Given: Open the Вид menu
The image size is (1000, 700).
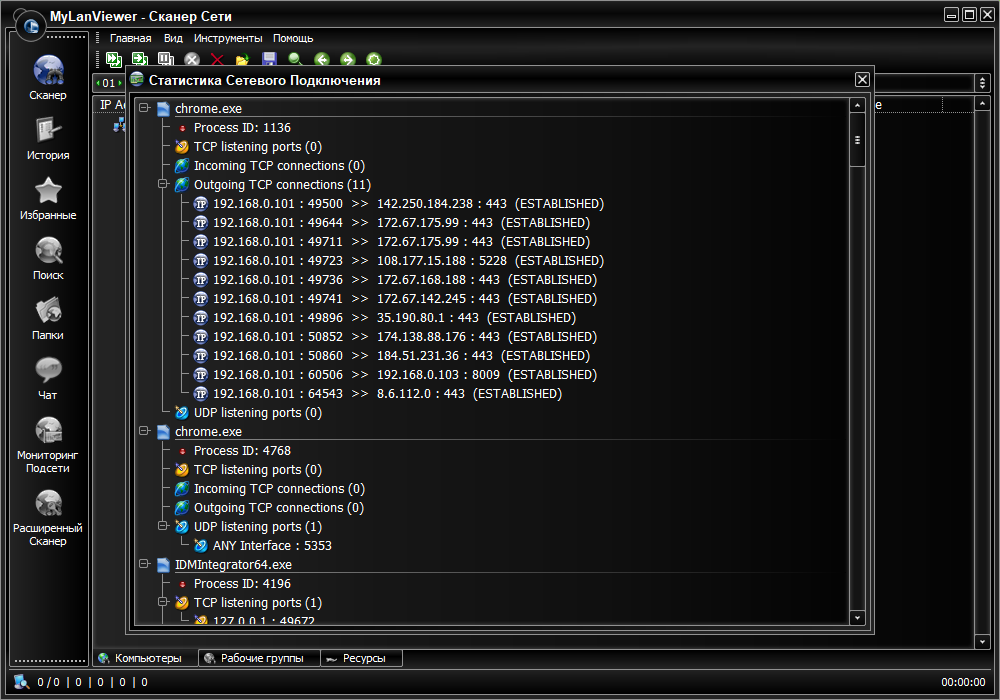Looking at the screenshot, I should click(x=173, y=38).
